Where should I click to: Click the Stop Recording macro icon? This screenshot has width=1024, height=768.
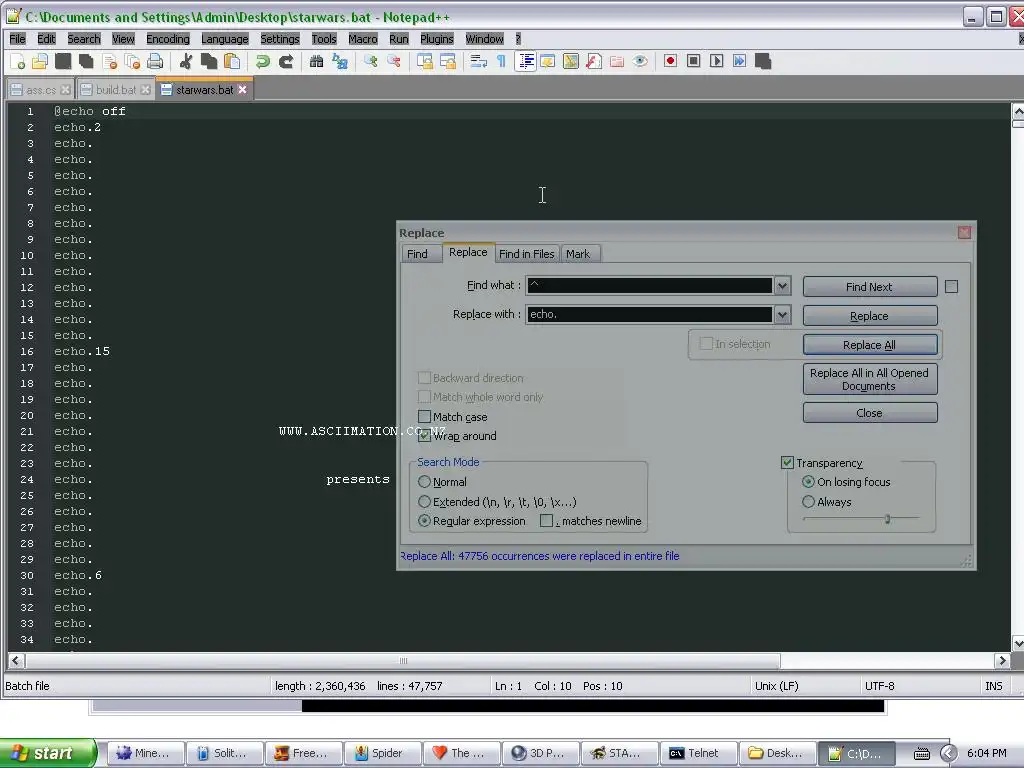click(x=694, y=61)
